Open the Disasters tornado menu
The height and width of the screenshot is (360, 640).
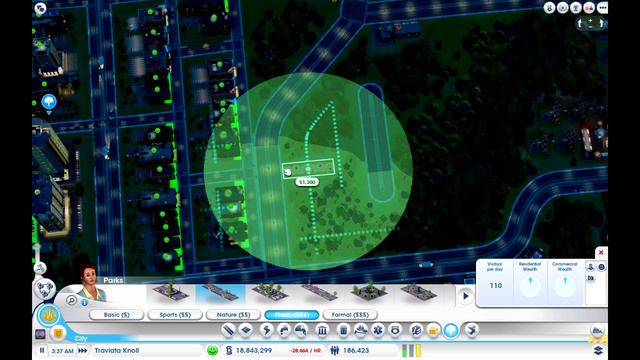pyautogui.click(x=471, y=330)
